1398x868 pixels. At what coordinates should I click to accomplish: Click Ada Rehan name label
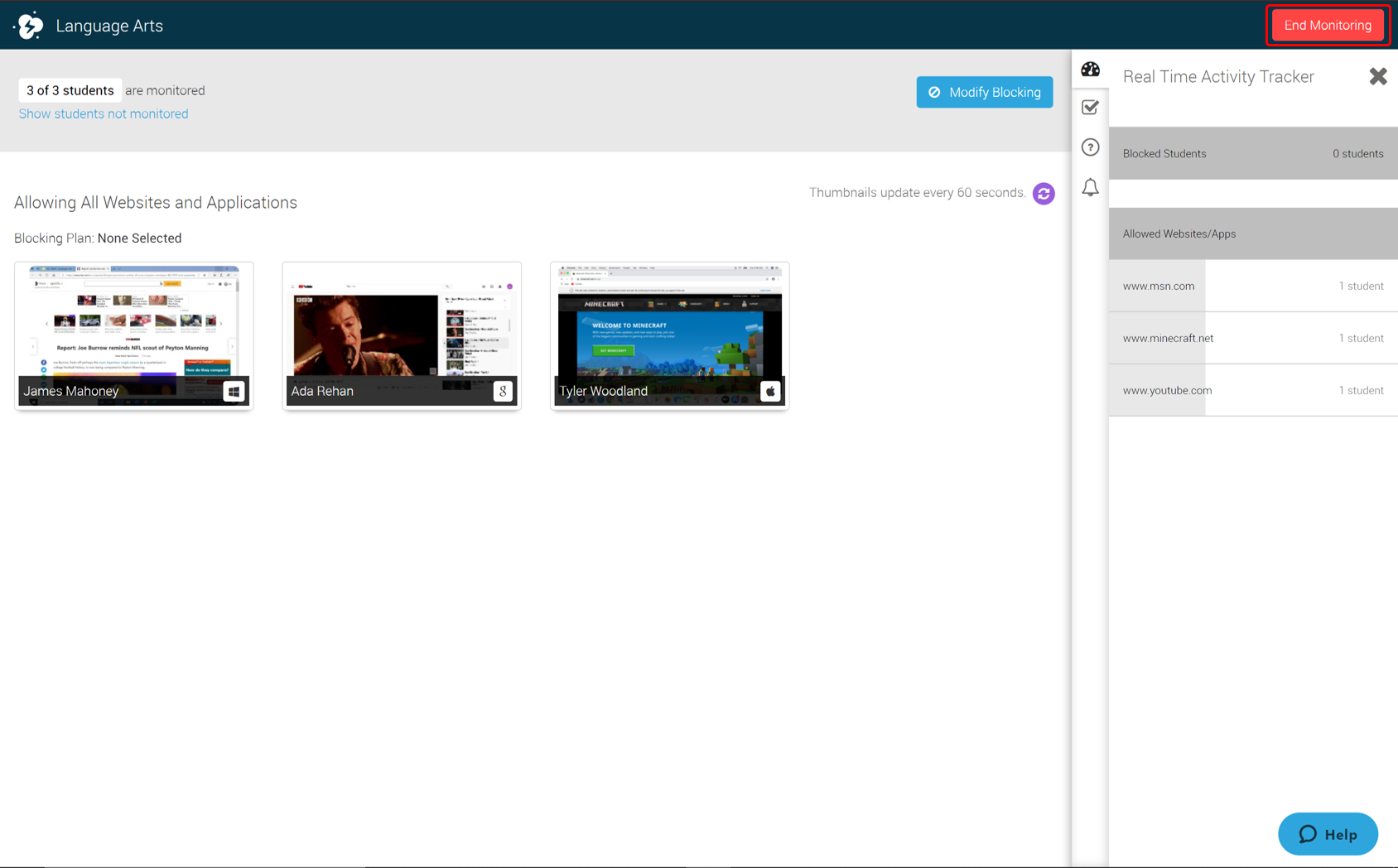point(322,391)
